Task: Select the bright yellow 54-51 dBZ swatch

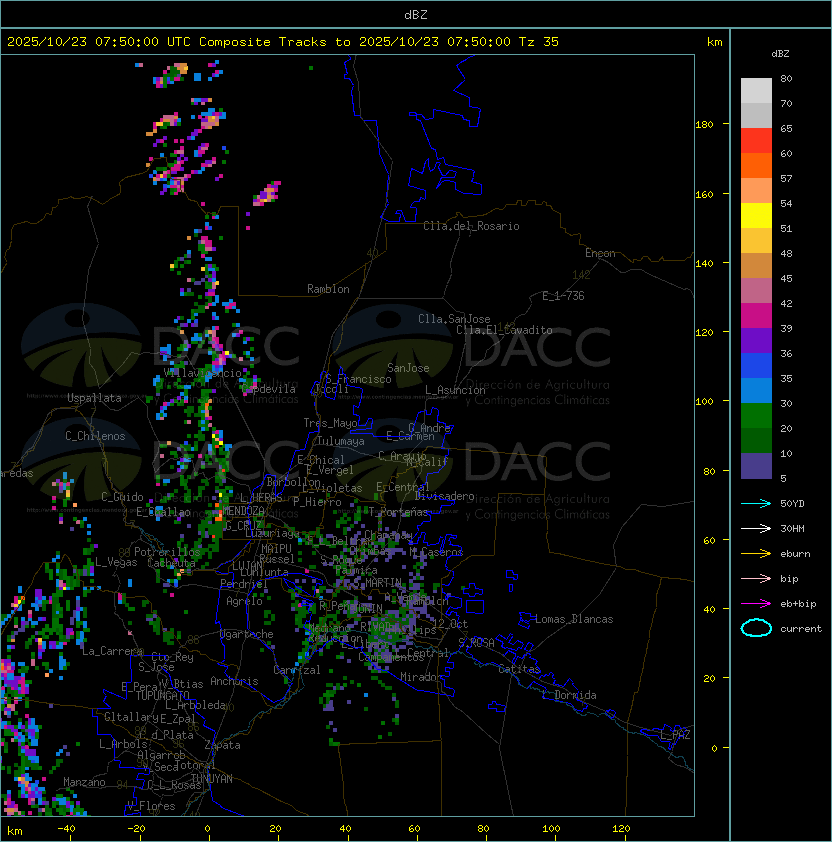Action: coord(756,215)
